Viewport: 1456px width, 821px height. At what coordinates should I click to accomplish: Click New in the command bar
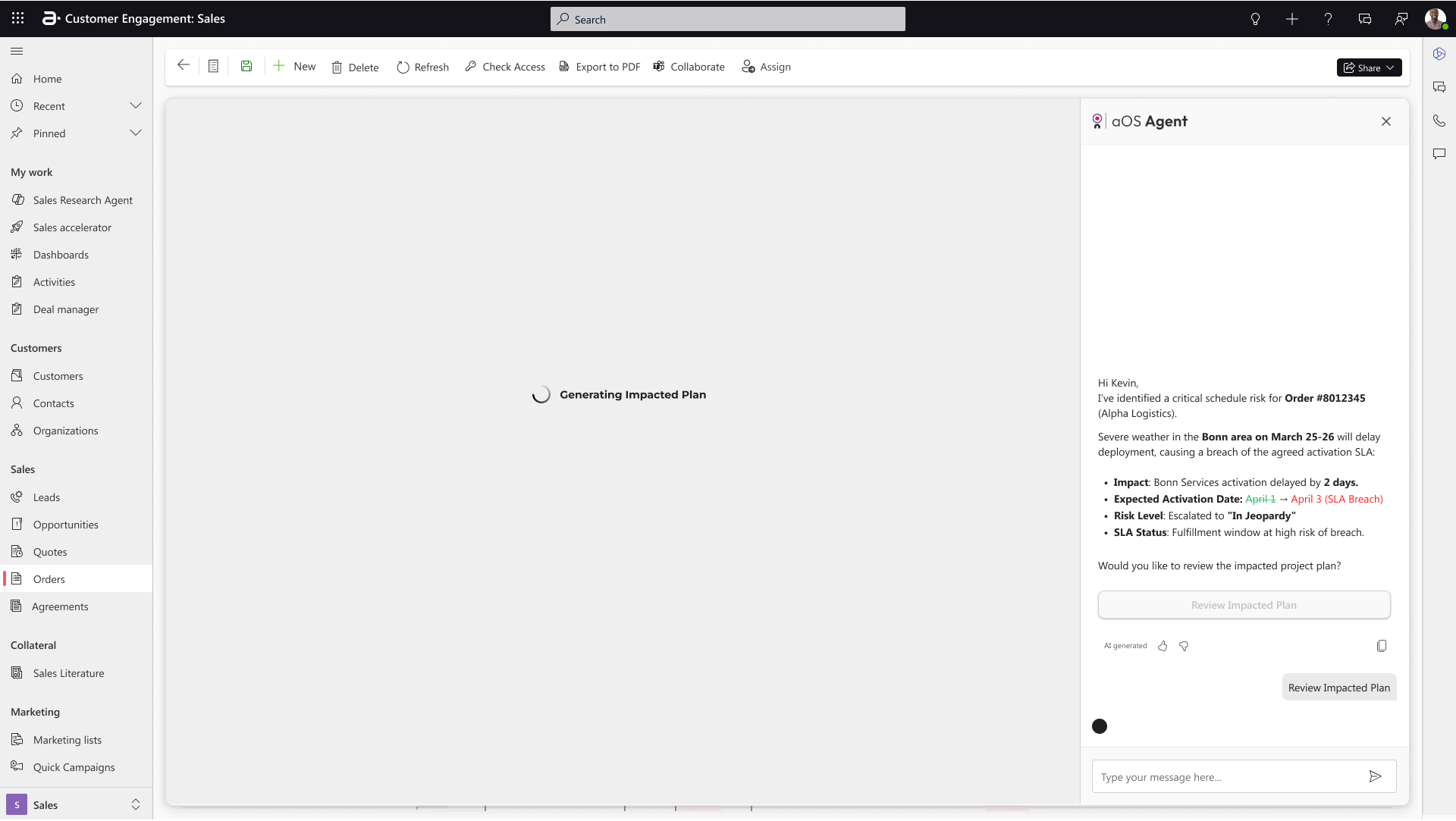click(x=294, y=67)
